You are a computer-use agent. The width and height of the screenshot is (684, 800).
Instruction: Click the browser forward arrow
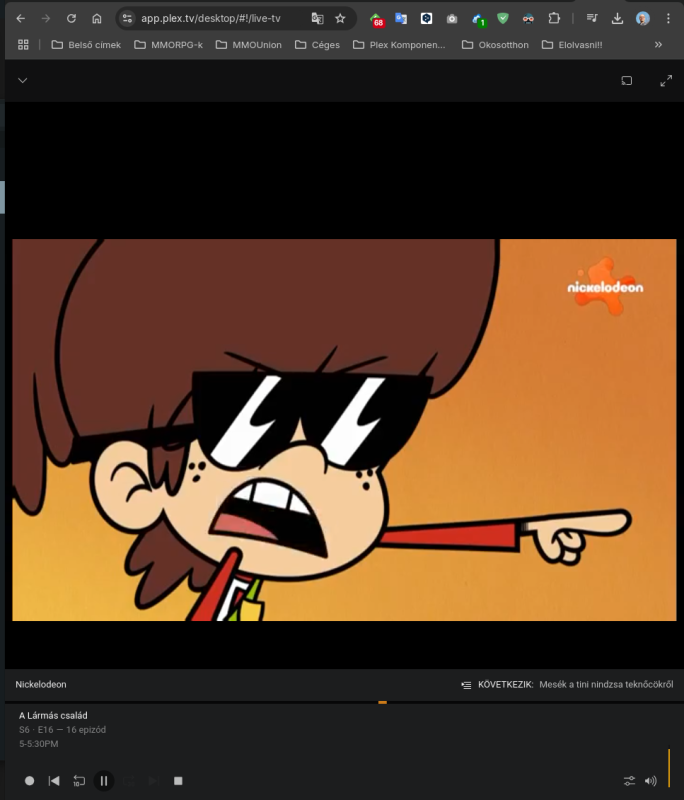[46, 18]
